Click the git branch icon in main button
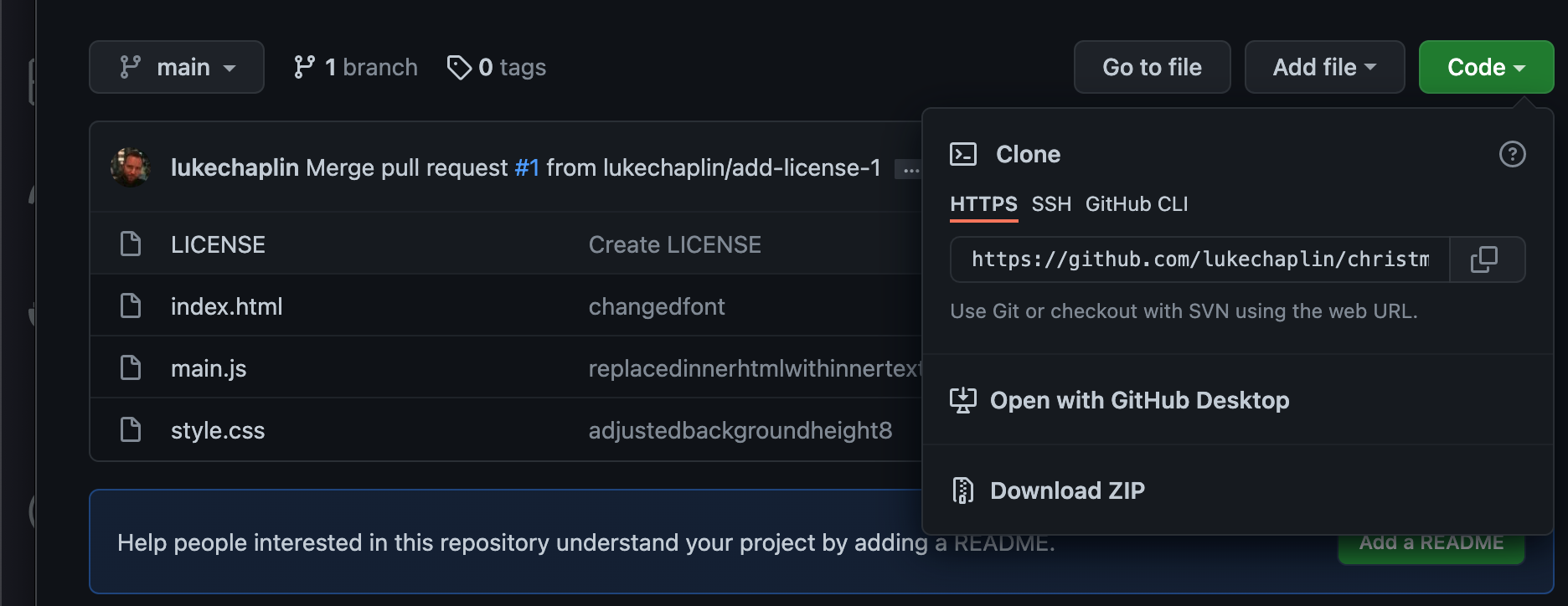 pos(130,67)
